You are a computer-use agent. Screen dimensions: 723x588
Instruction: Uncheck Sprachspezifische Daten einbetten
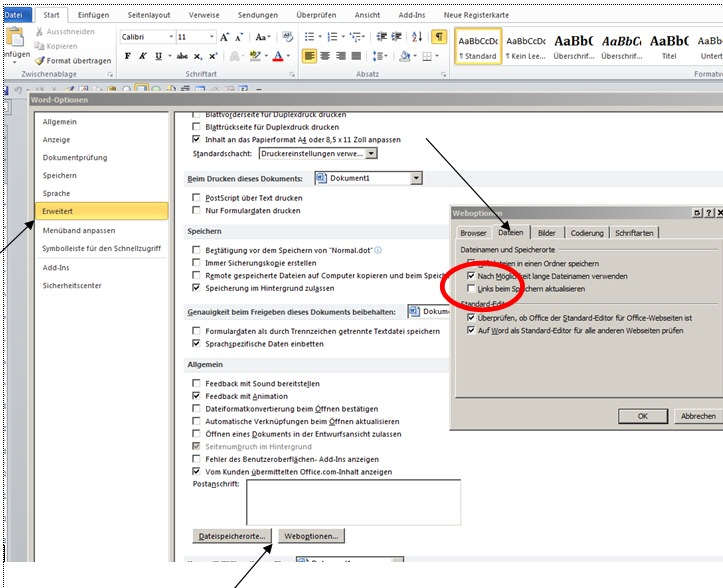196,343
